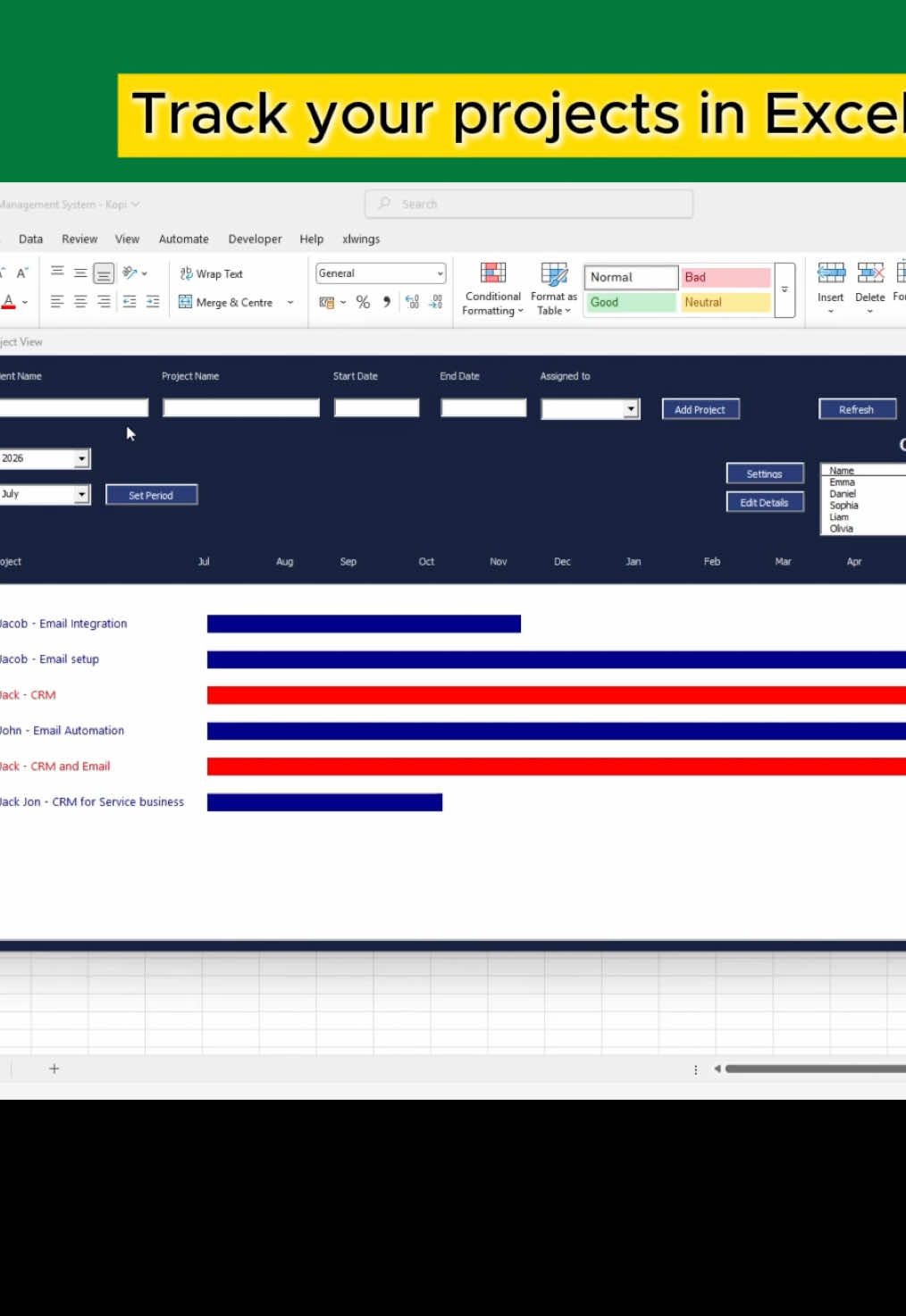Open Format as Table gallery
Image resolution: width=906 pixels, height=1316 pixels.
(554, 289)
